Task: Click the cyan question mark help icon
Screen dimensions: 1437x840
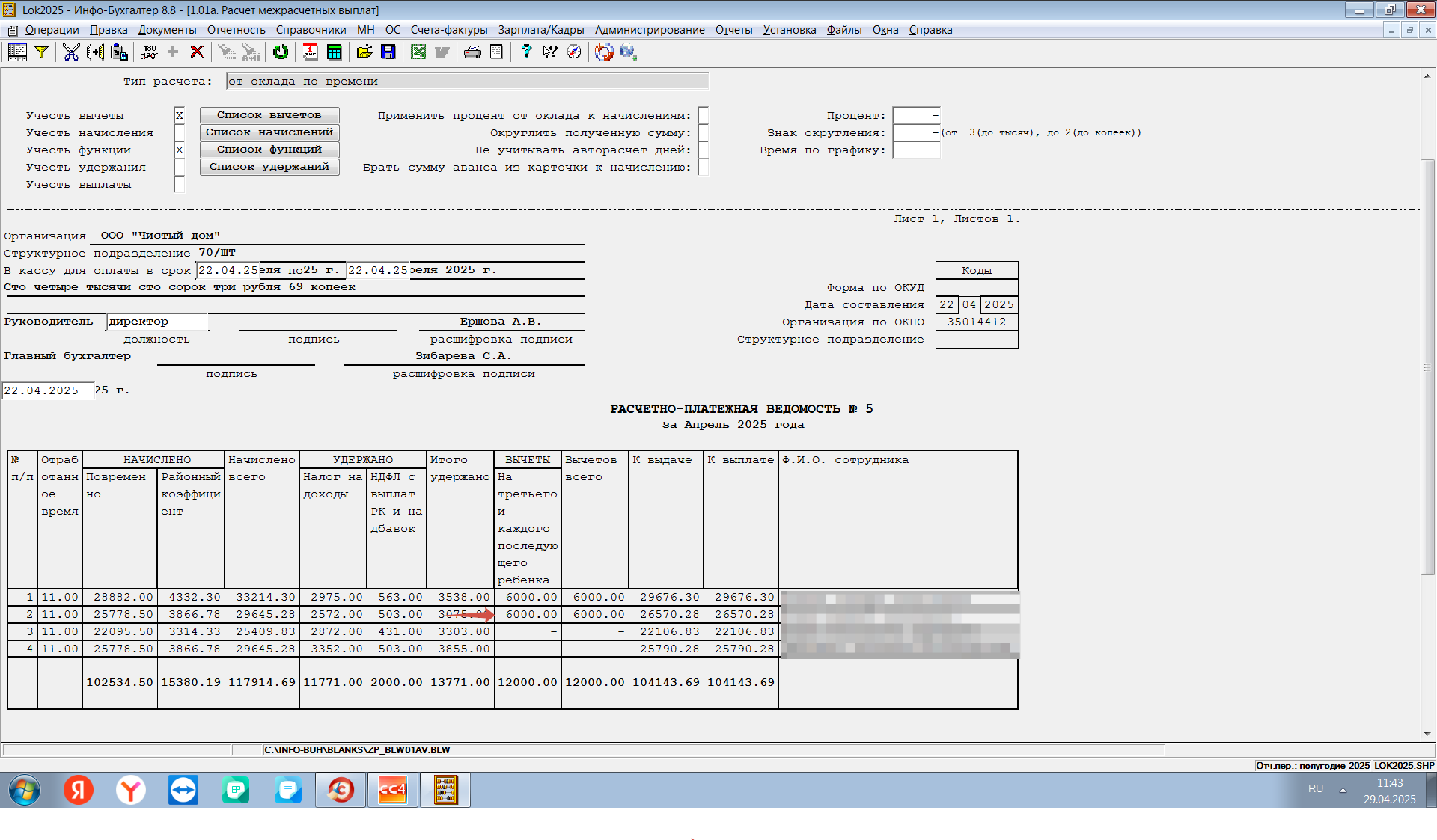Action: point(526,52)
